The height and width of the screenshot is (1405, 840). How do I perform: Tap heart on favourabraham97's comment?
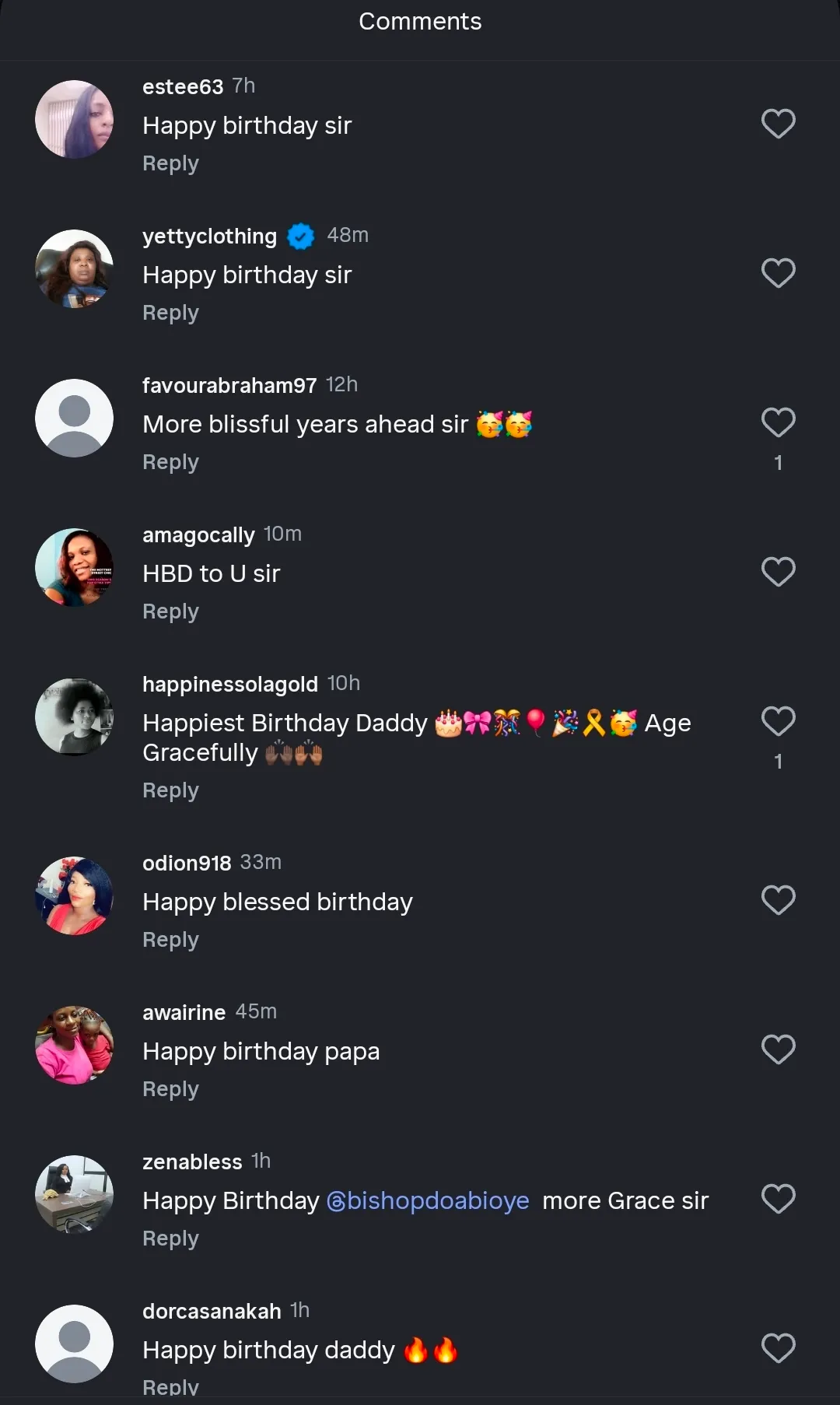778,422
